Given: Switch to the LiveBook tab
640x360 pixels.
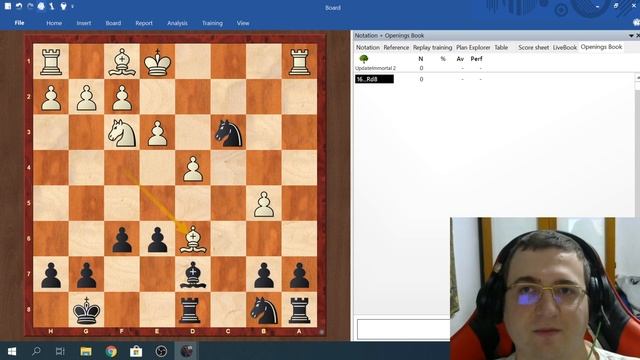Looking at the screenshot, I should click(x=565, y=47).
